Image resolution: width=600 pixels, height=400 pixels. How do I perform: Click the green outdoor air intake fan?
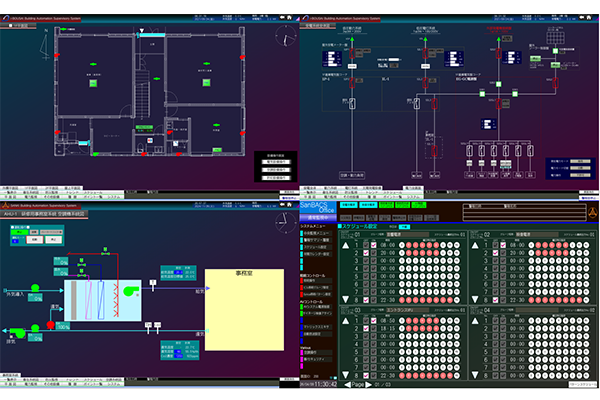[x=36, y=289]
